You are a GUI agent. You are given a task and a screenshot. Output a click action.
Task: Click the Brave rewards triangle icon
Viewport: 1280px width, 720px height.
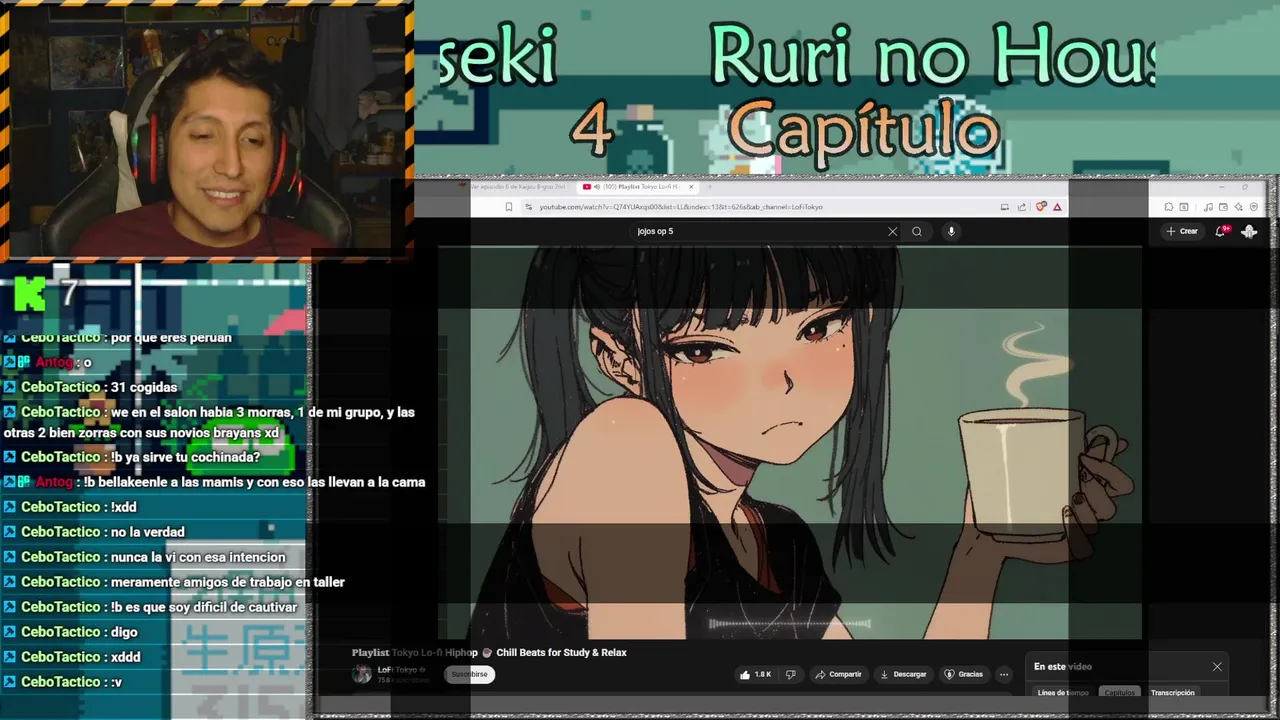pyautogui.click(x=1057, y=207)
